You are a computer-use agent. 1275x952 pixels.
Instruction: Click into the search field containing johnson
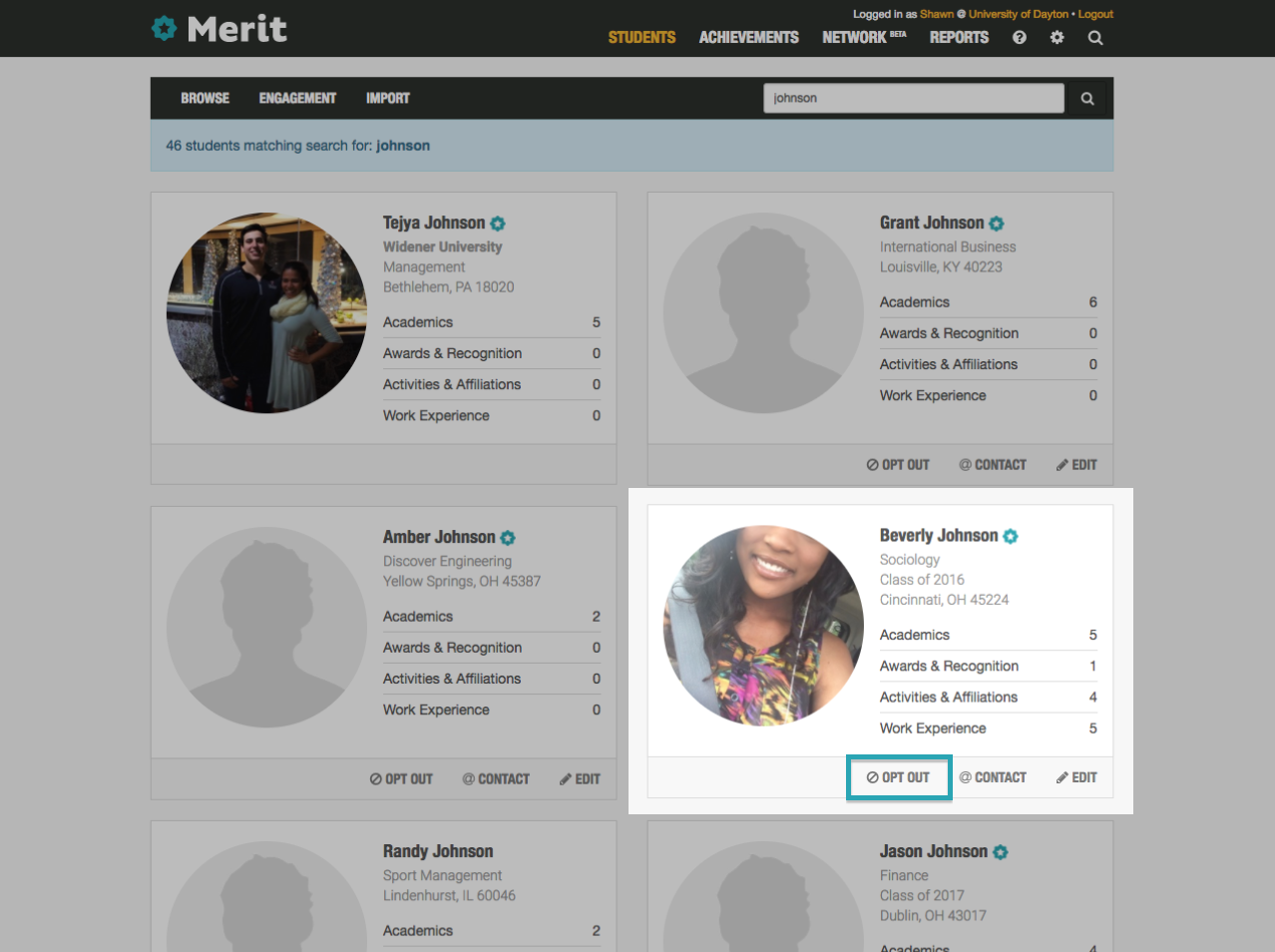tap(914, 98)
